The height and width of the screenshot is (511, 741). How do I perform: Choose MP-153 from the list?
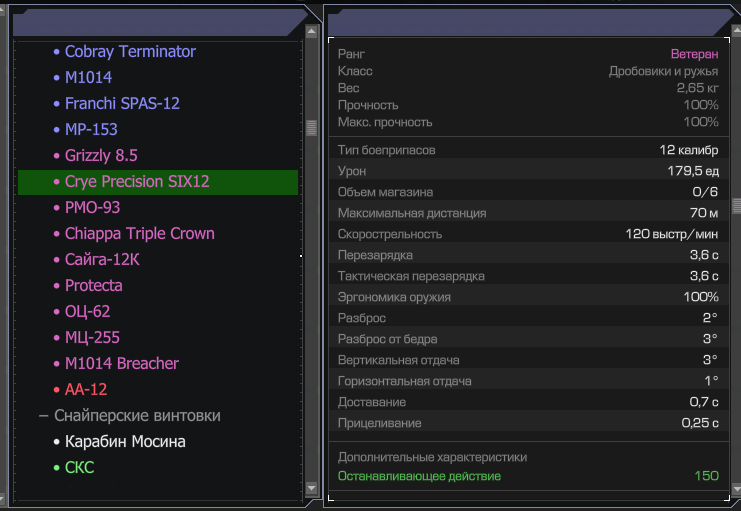click(x=91, y=130)
